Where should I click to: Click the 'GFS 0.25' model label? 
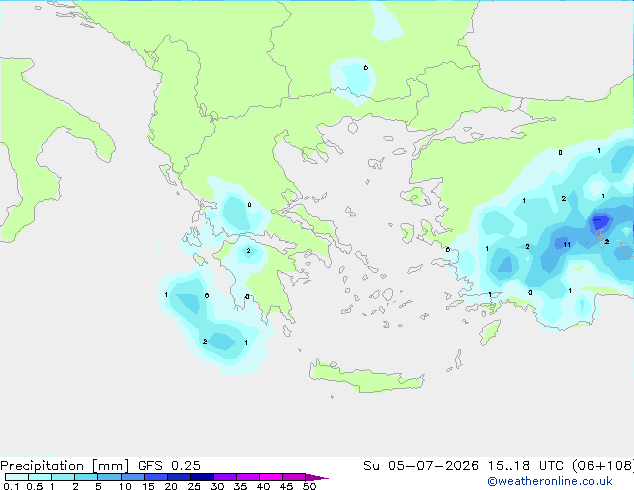(169, 466)
